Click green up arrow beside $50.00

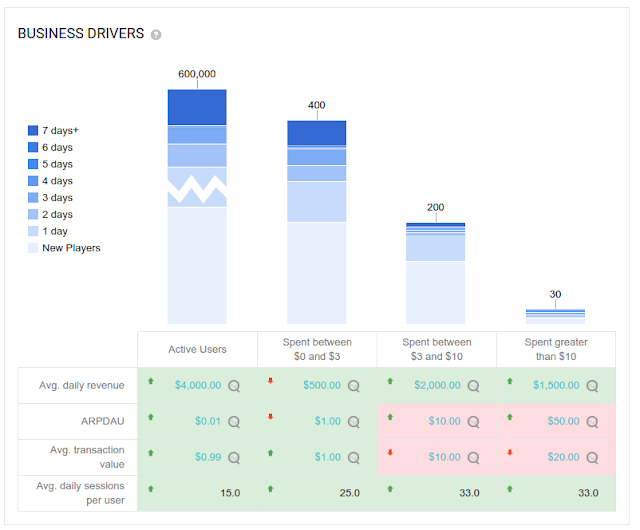point(509,417)
